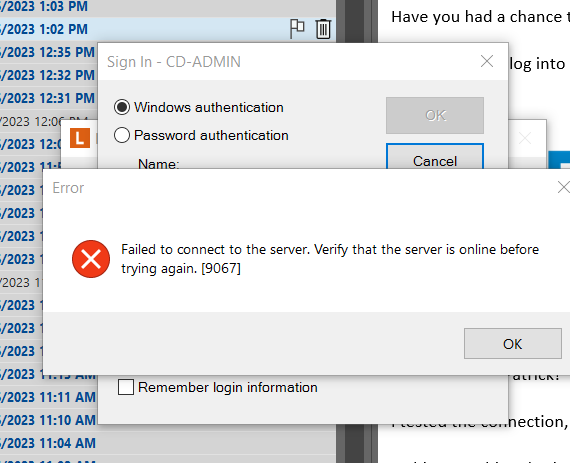Click the flag icon on the 1:02 PM email

tap(297, 29)
